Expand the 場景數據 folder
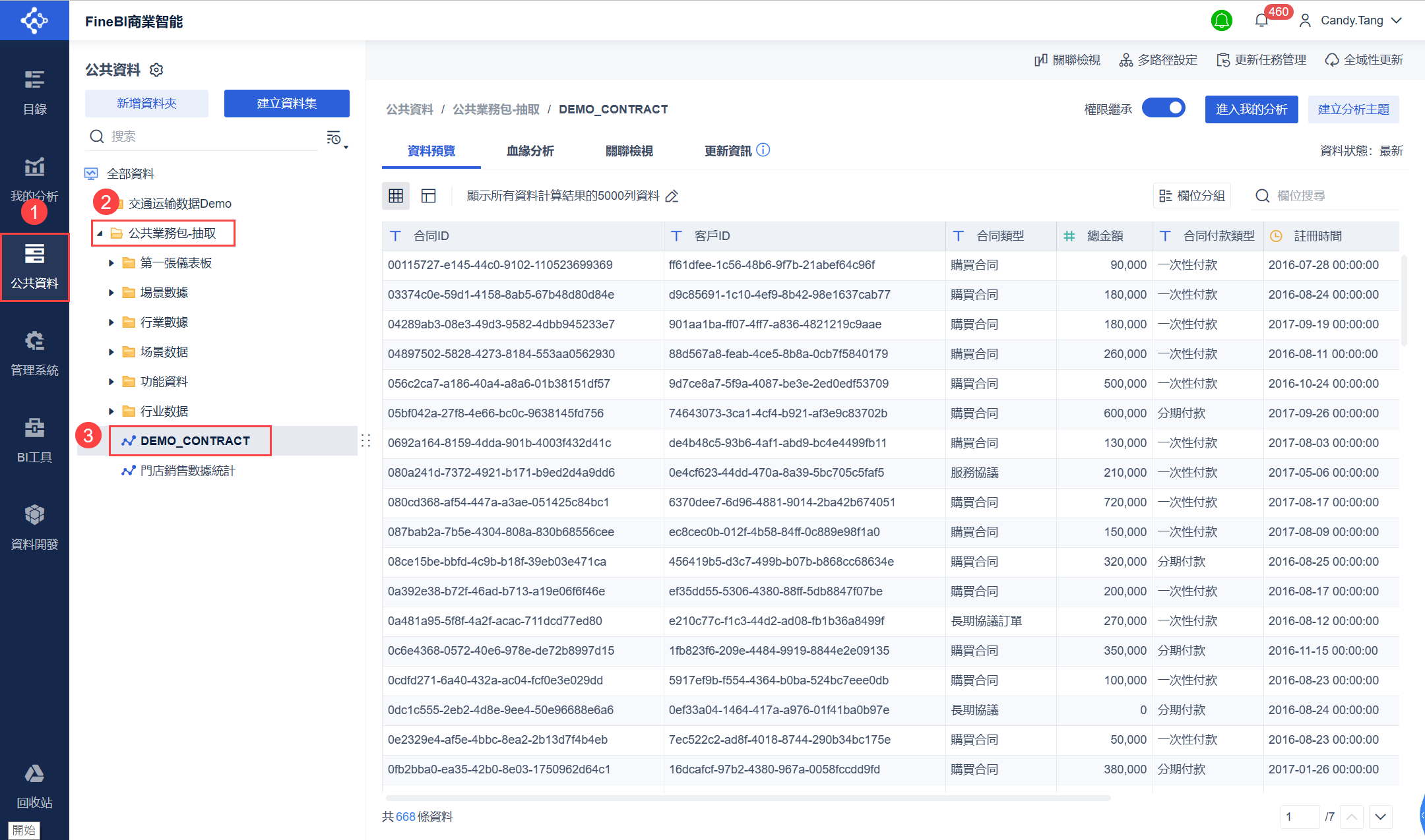The image size is (1425, 840). pyautogui.click(x=111, y=293)
